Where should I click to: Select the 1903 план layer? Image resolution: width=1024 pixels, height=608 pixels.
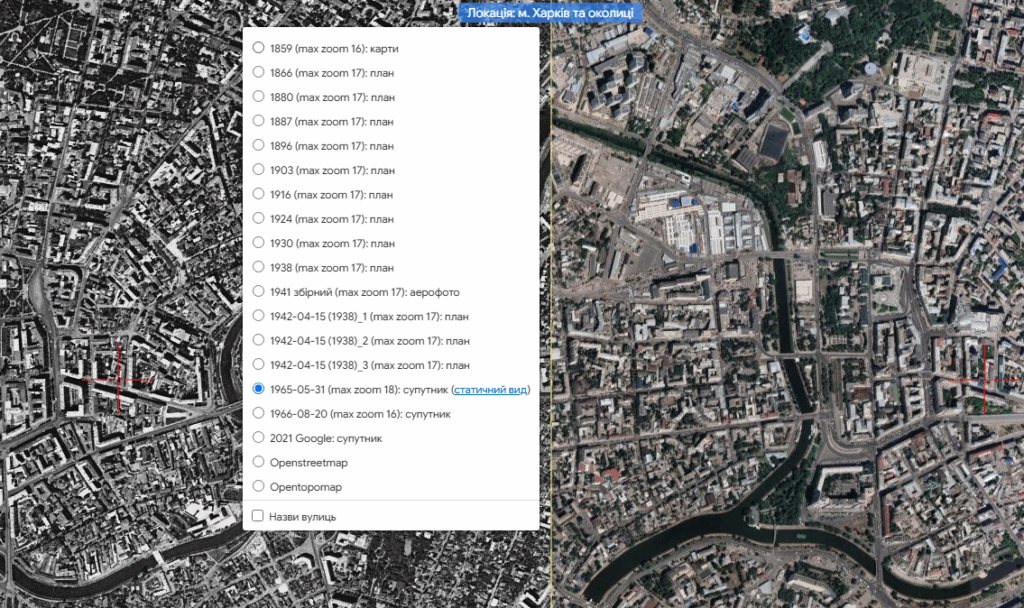pos(259,170)
